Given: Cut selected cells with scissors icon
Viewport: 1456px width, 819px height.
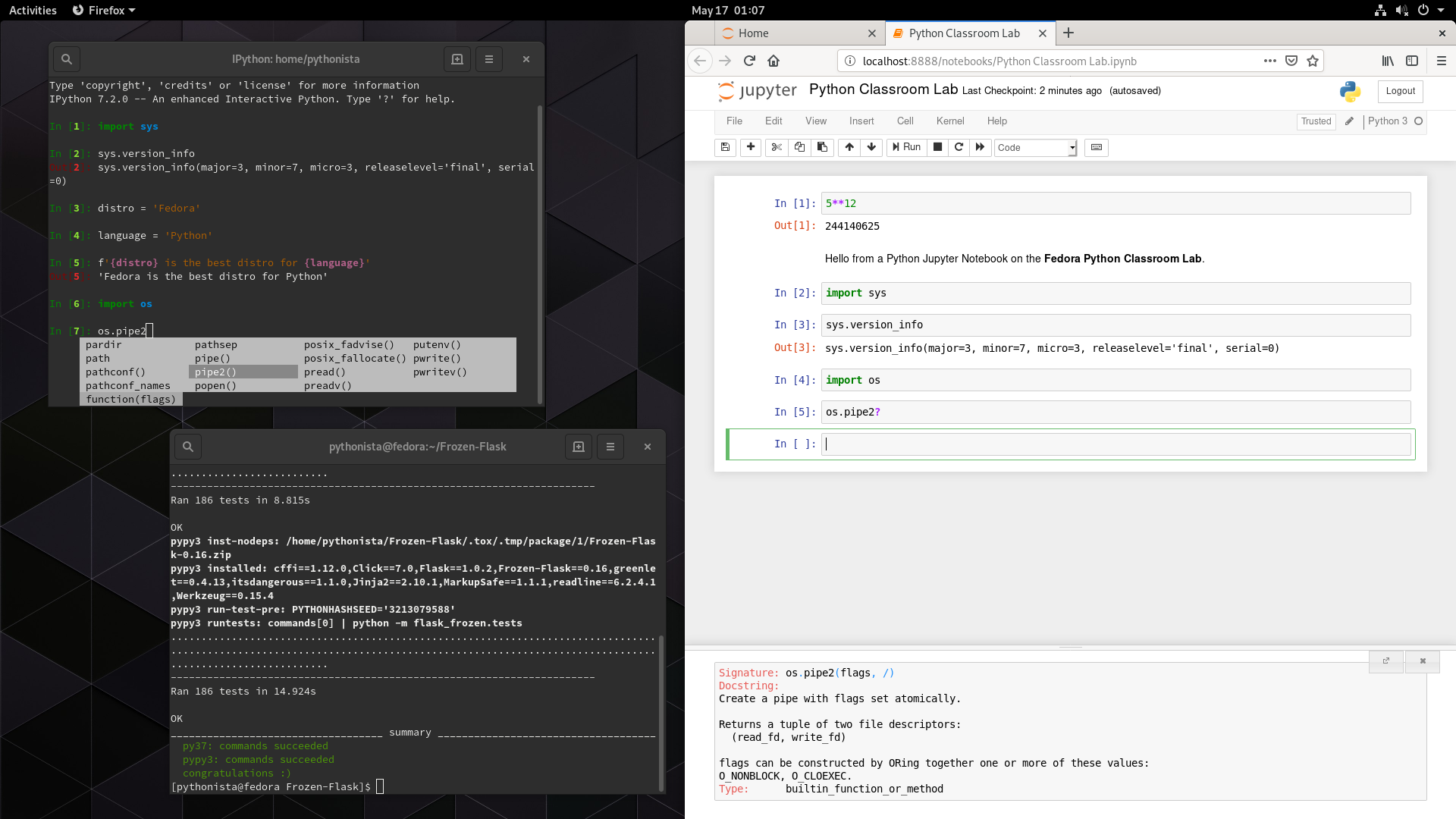Looking at the screenshot, I should tap(777, 147).
